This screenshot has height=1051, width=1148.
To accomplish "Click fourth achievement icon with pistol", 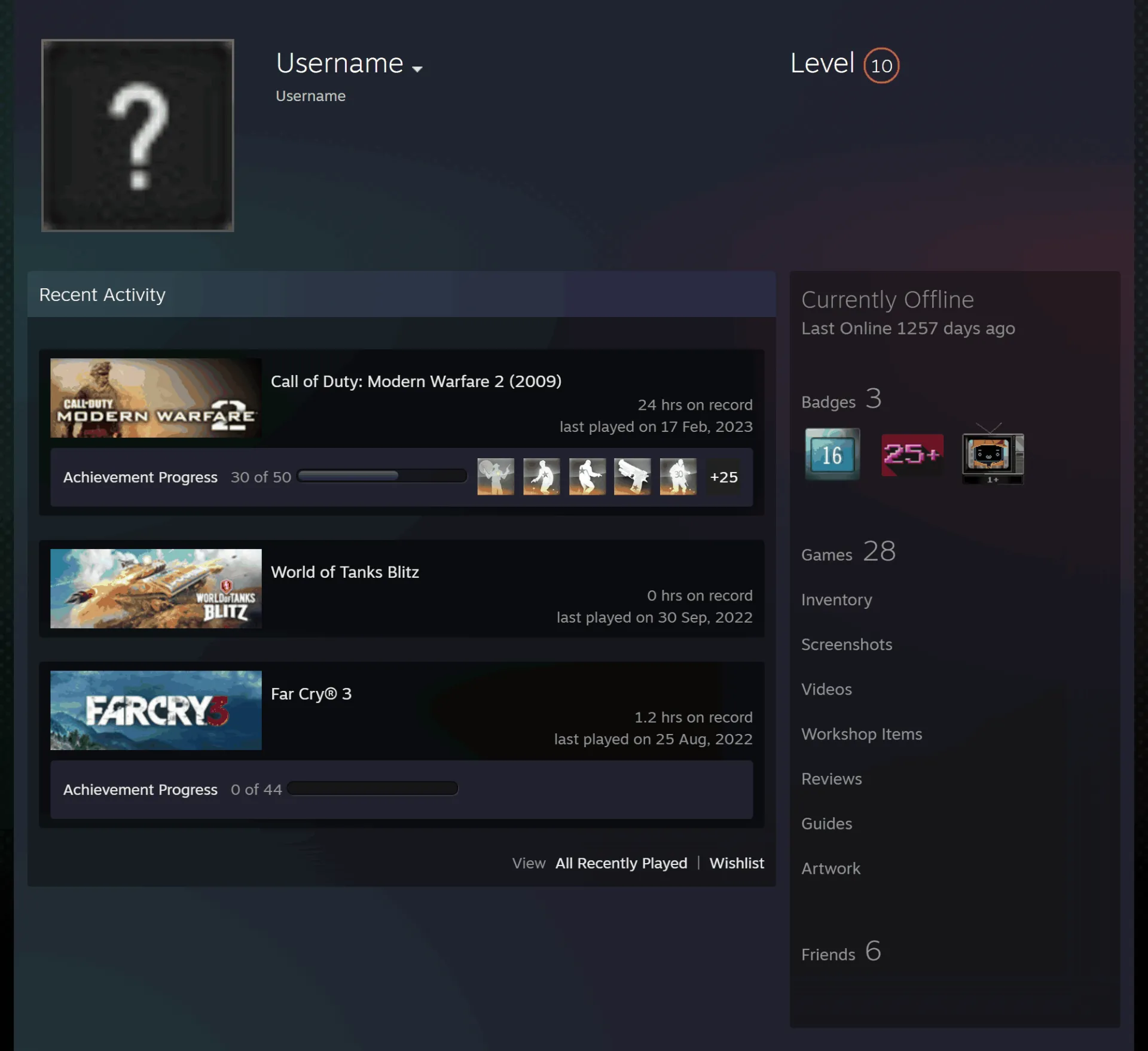I will click(633, 477).
